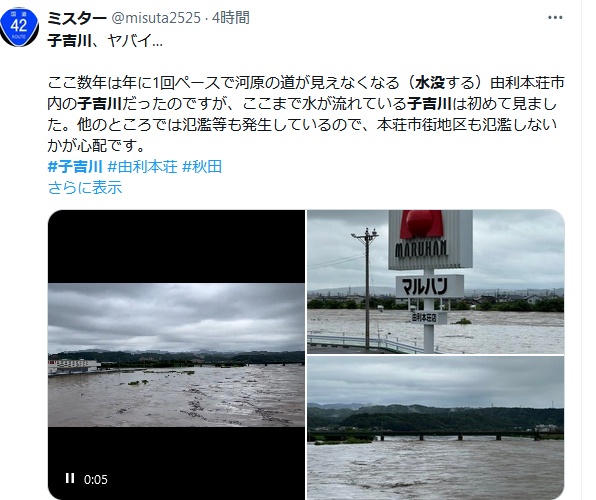
Task: Open the #子吉川 hashtag
Action: tap(75, 167)
